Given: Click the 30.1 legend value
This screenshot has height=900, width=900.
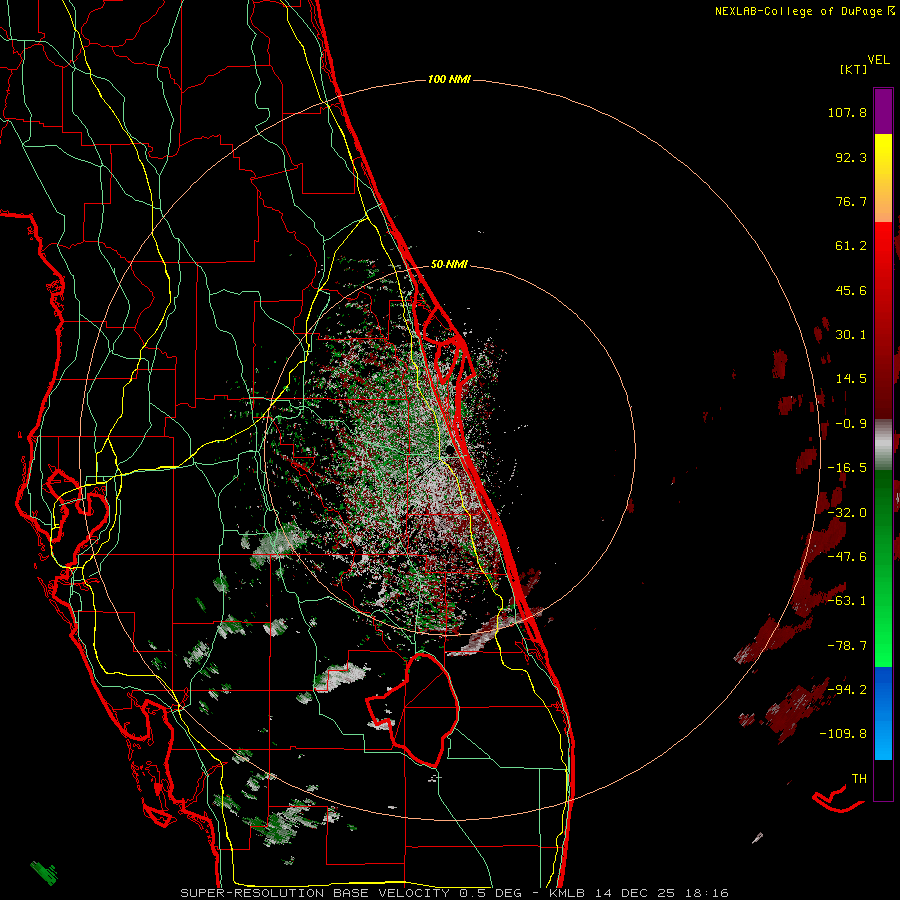Looking at the screenshot, I should click(851, 335).
